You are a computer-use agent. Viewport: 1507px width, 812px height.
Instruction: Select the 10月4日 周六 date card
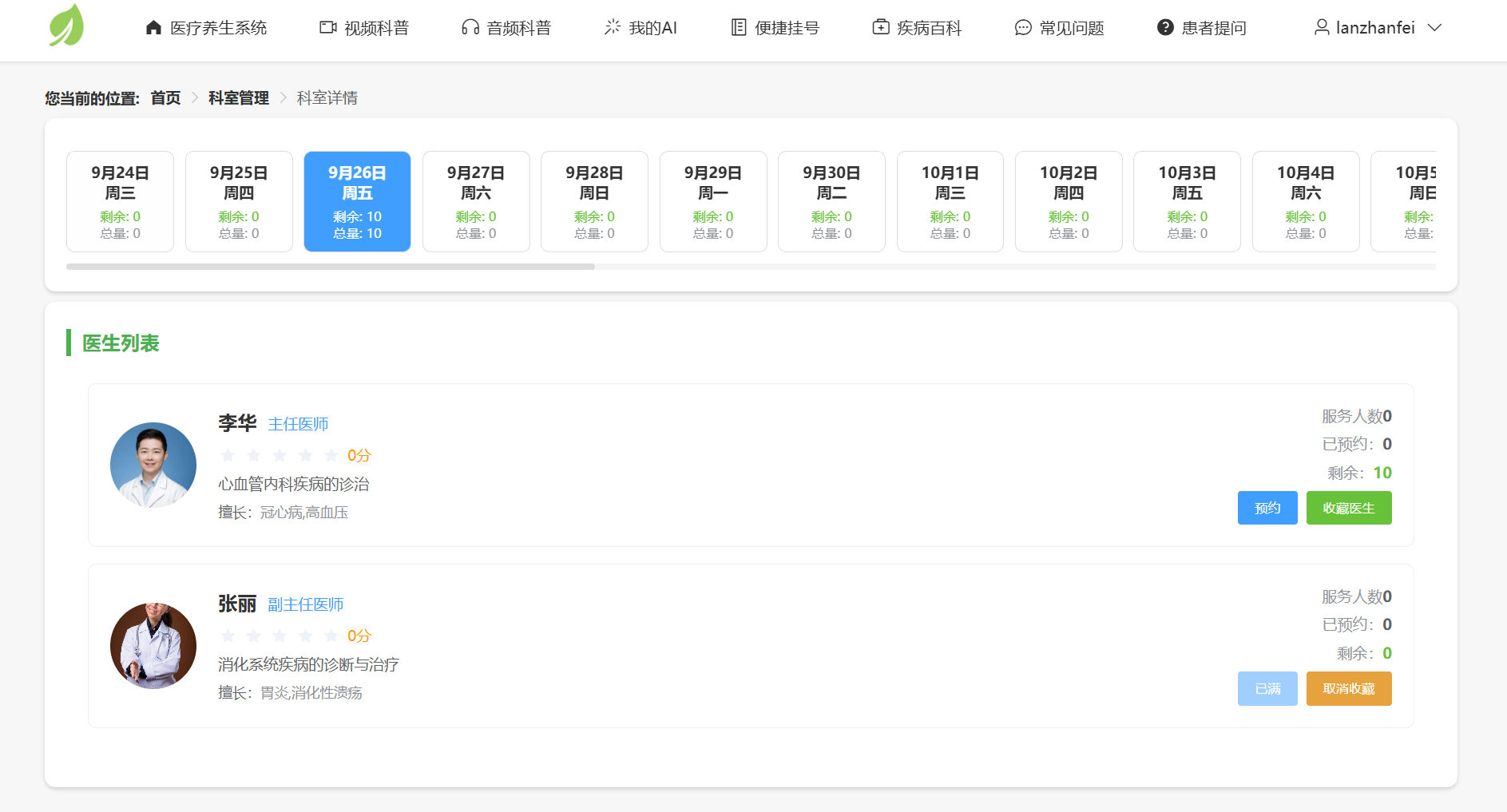(x=1306, y=201)
